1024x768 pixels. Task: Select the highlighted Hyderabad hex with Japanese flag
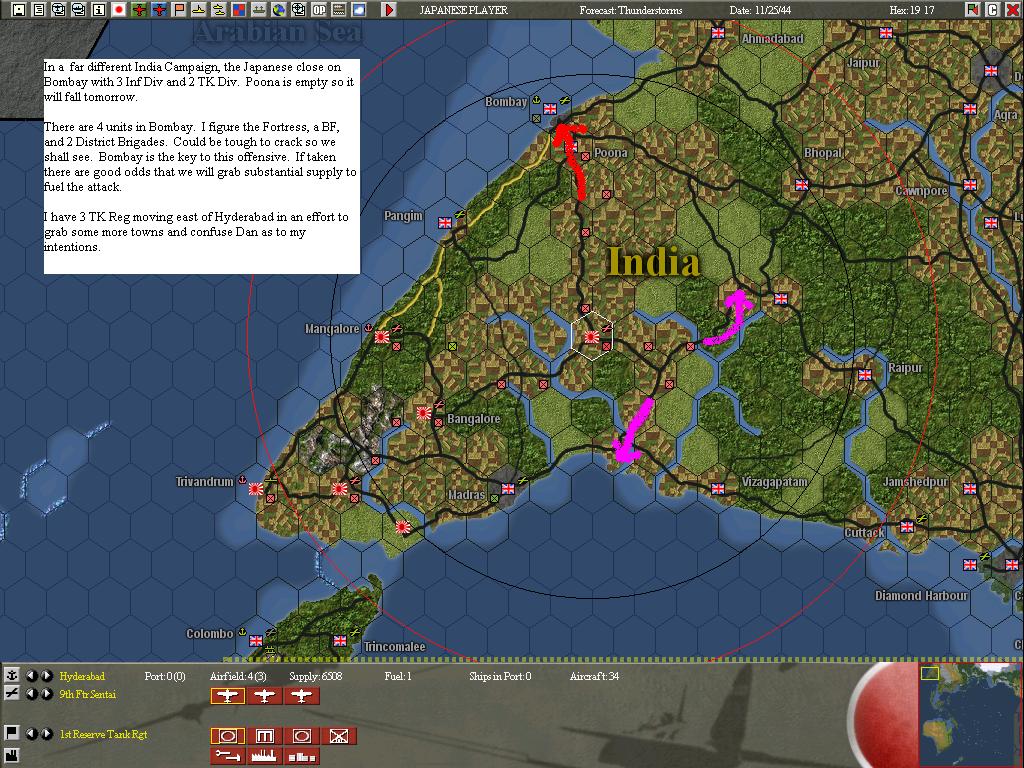pyautogui.click(x=592, y=336)
